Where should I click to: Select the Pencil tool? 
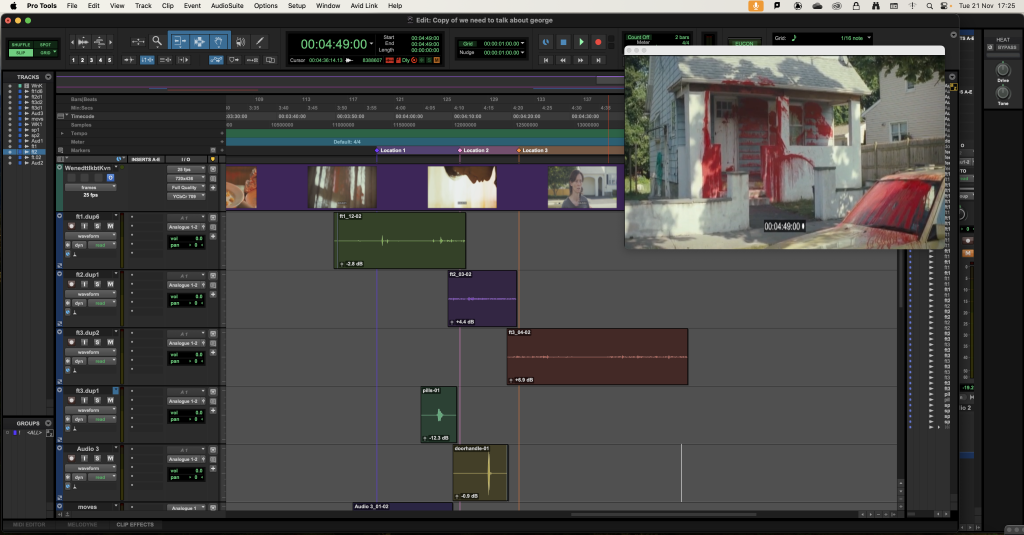click(x=259, y=42)
